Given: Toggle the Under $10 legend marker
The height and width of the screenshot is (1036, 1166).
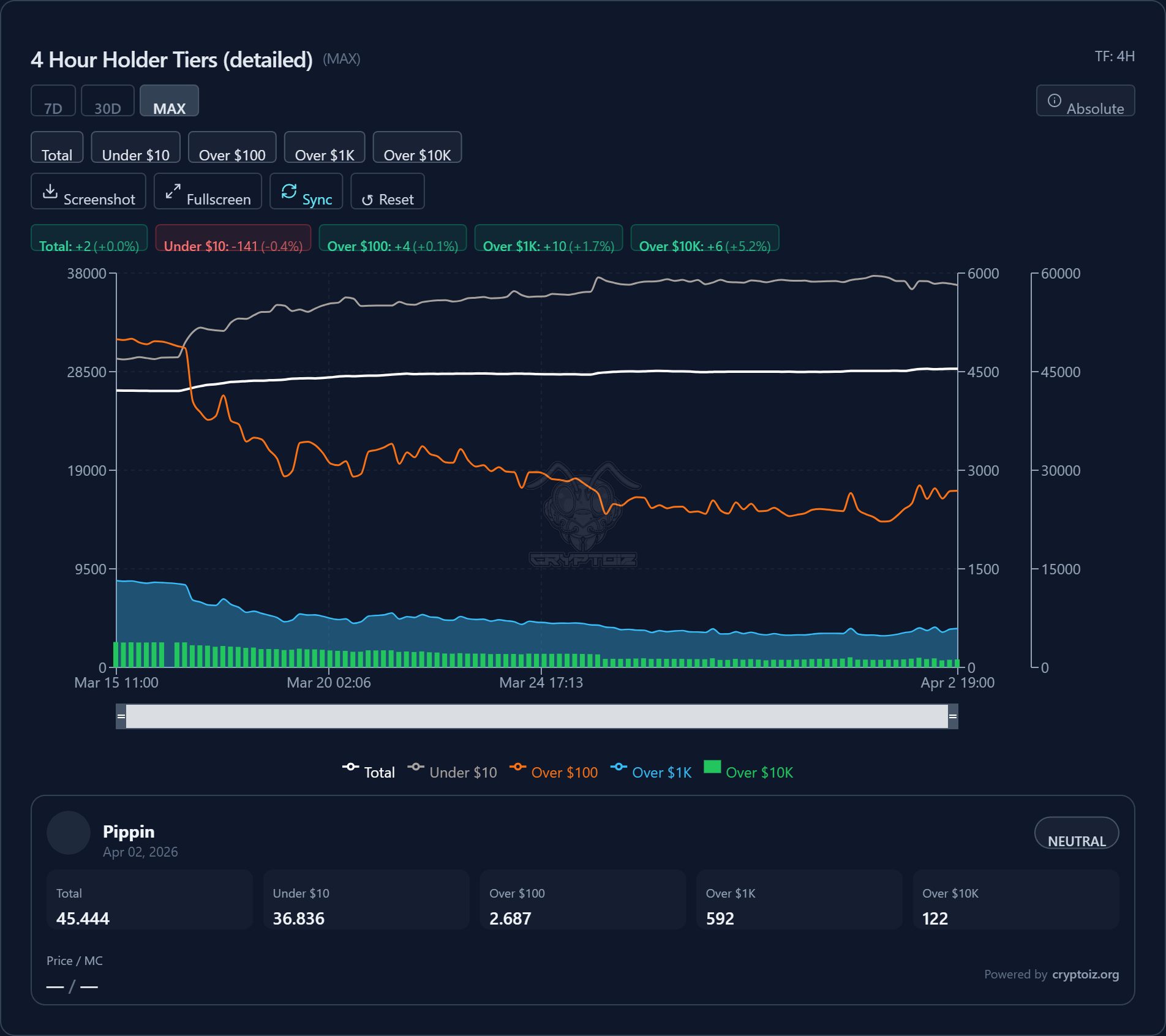Looking at the screenshot, I should coord(416,767).
